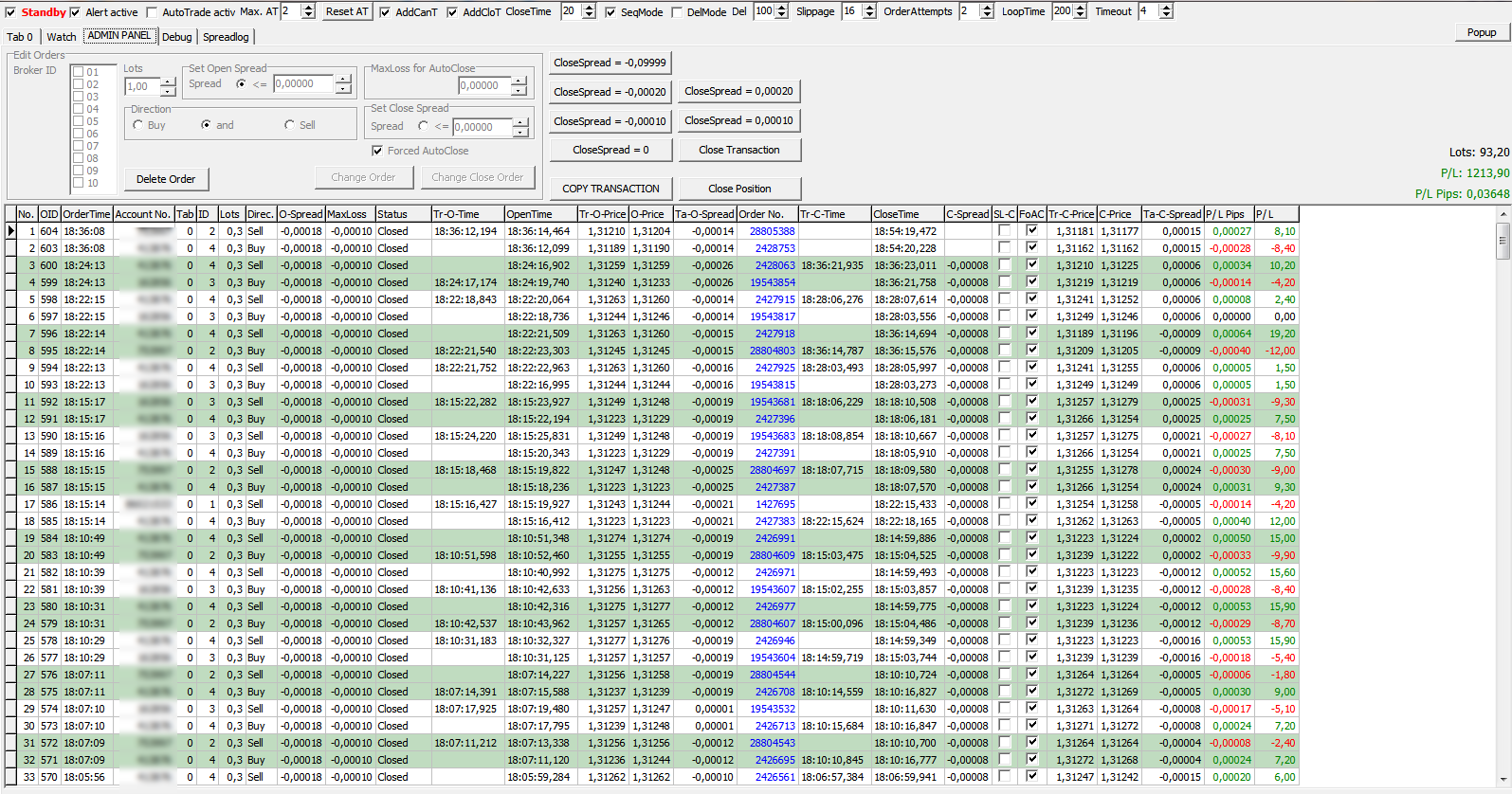The width and height of the screenshot is (1512, 794).
Task: Select the Set Open Spread radio button
Action: [241, 84]
